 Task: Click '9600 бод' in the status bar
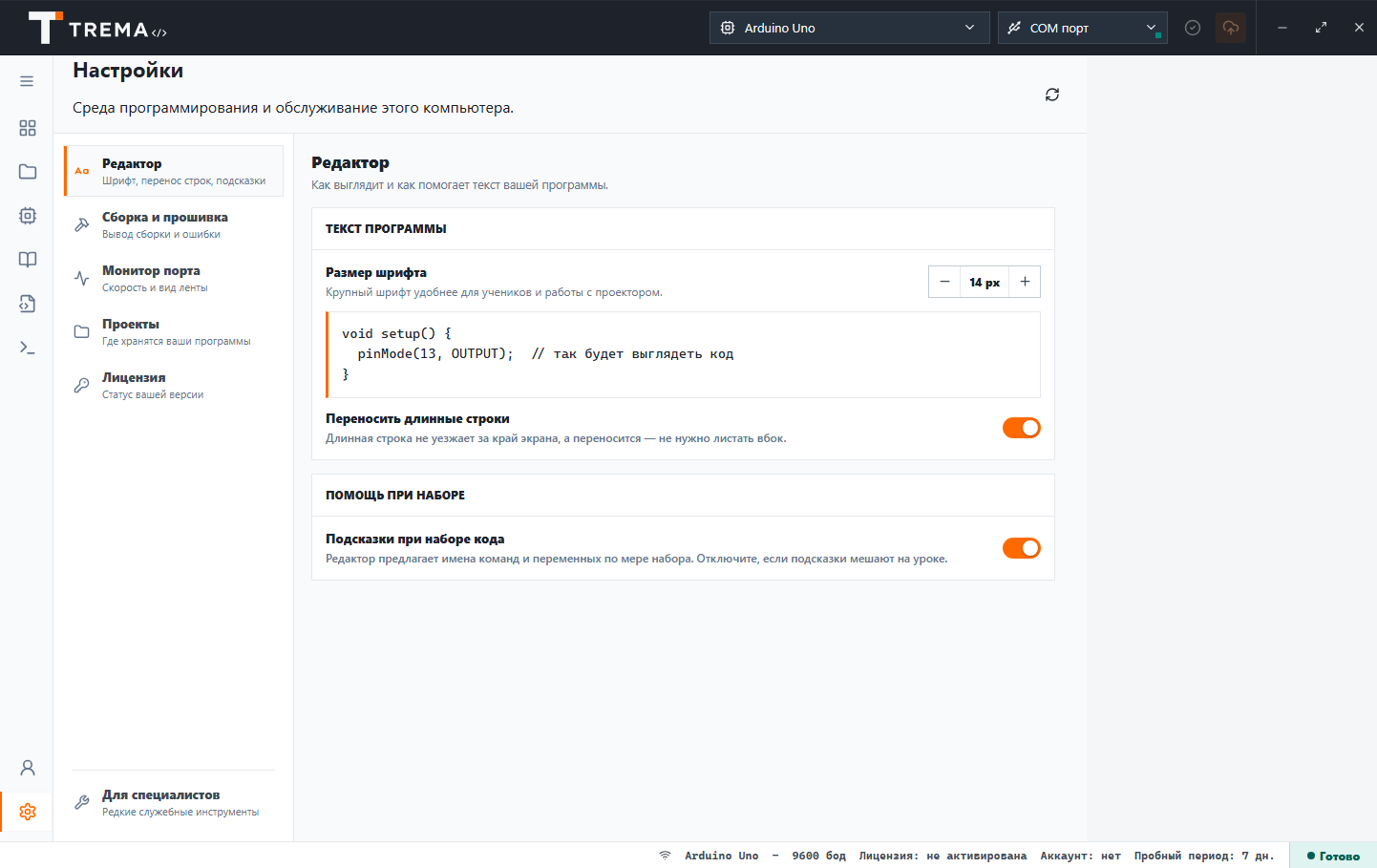[x=818, y=856]
